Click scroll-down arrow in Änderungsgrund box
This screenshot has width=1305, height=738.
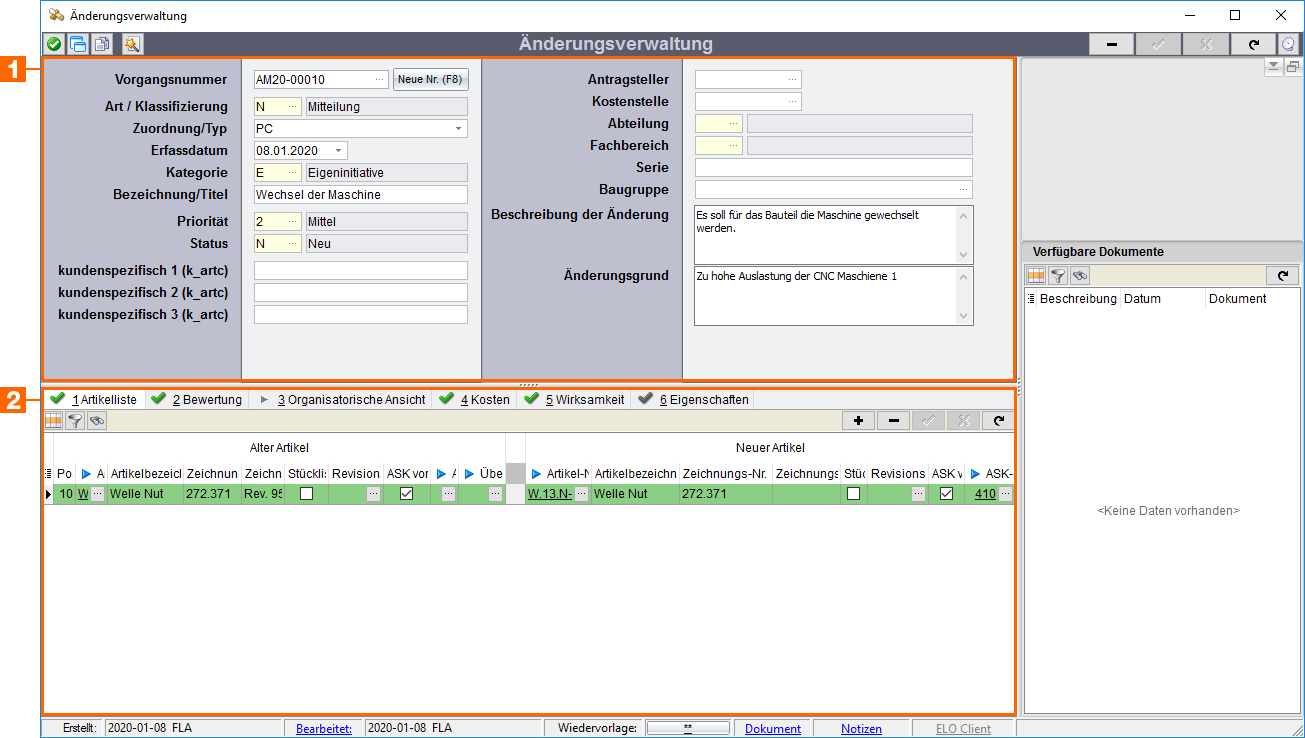964,316
